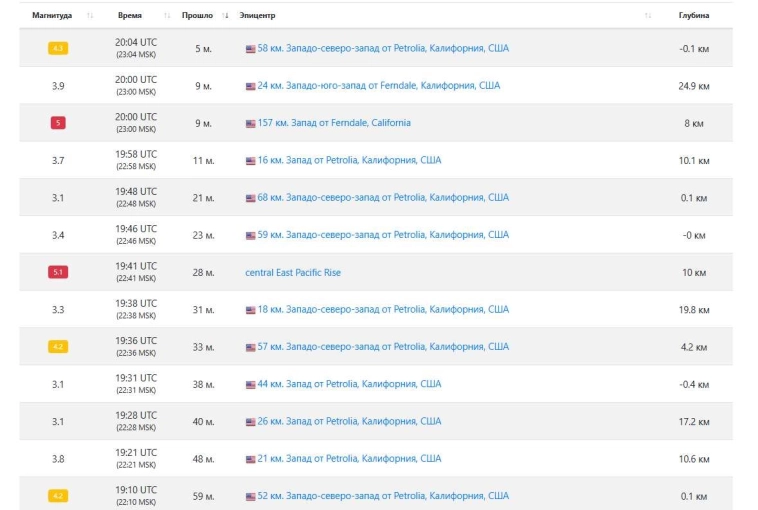The width and height of the screenshot is (758, 510).
Task: Toggle sort arrow beside Прошло header
Action: pos(226,16)
